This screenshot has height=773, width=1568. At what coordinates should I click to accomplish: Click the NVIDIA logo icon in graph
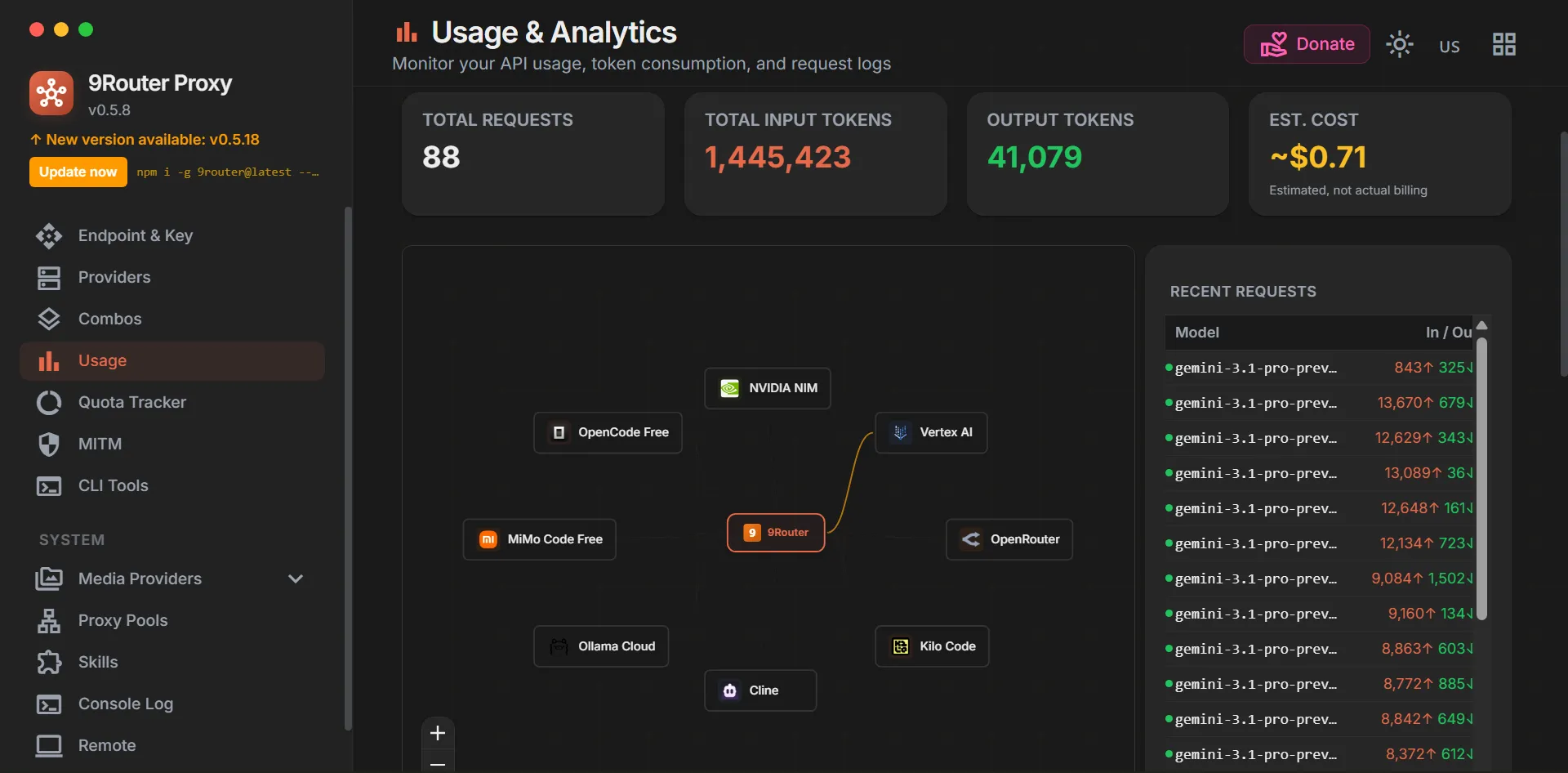(730, 388)
